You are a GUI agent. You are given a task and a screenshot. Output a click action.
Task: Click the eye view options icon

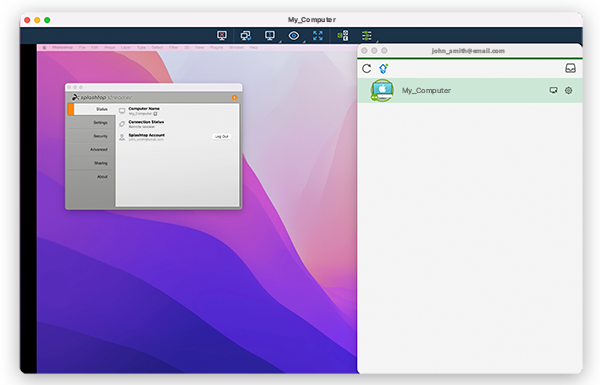click(294, 36)
